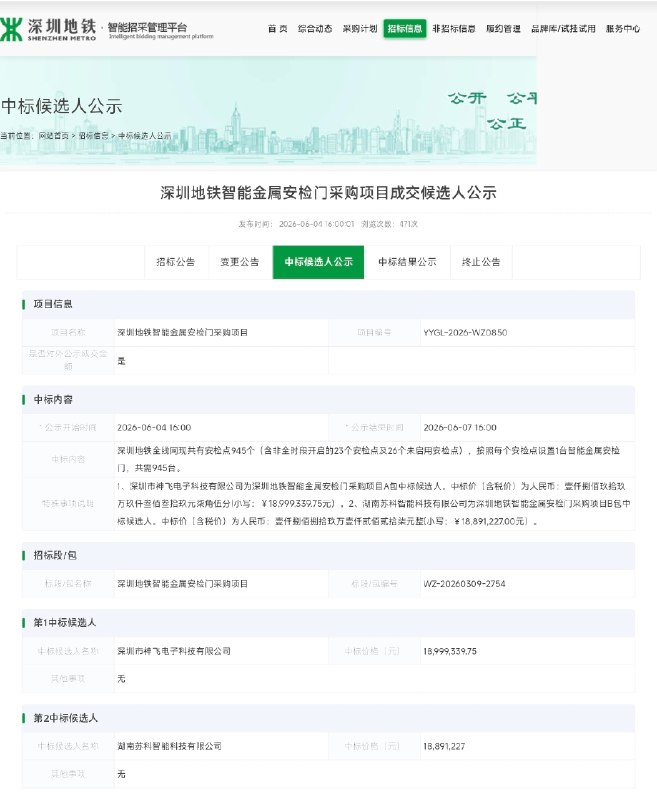Follow the 招标信息 breadcrumb link

pos(93,136)
